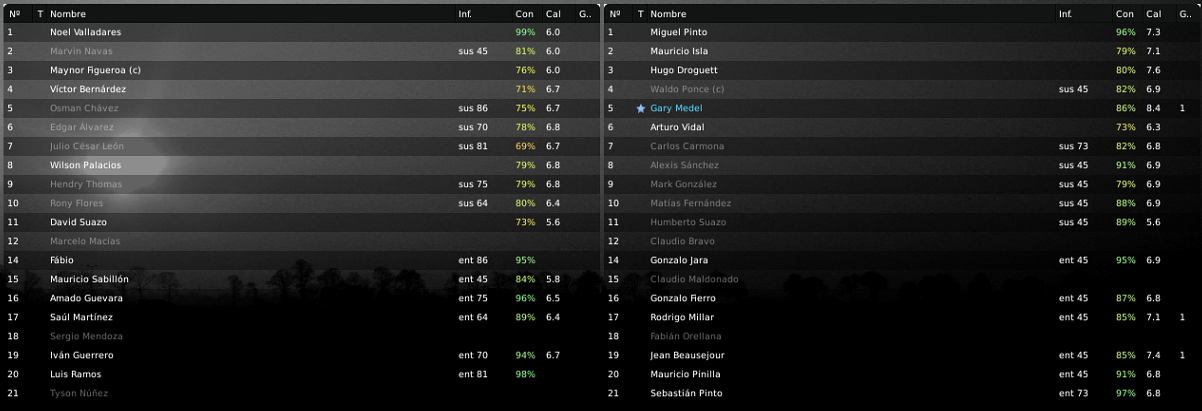Image resolution: width=1202 pixels, height=411 pixels.
Task: Click the star icon beside Gary Medel
Action: 641,108
